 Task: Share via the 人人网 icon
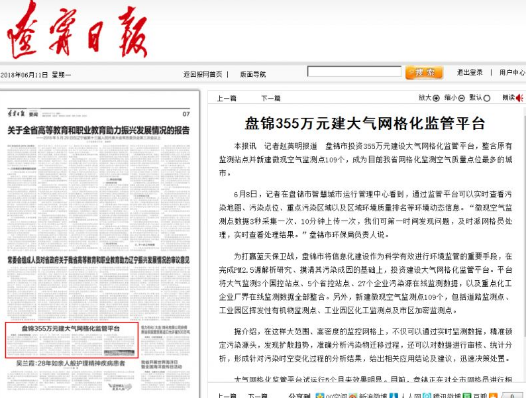click(394, 396)
